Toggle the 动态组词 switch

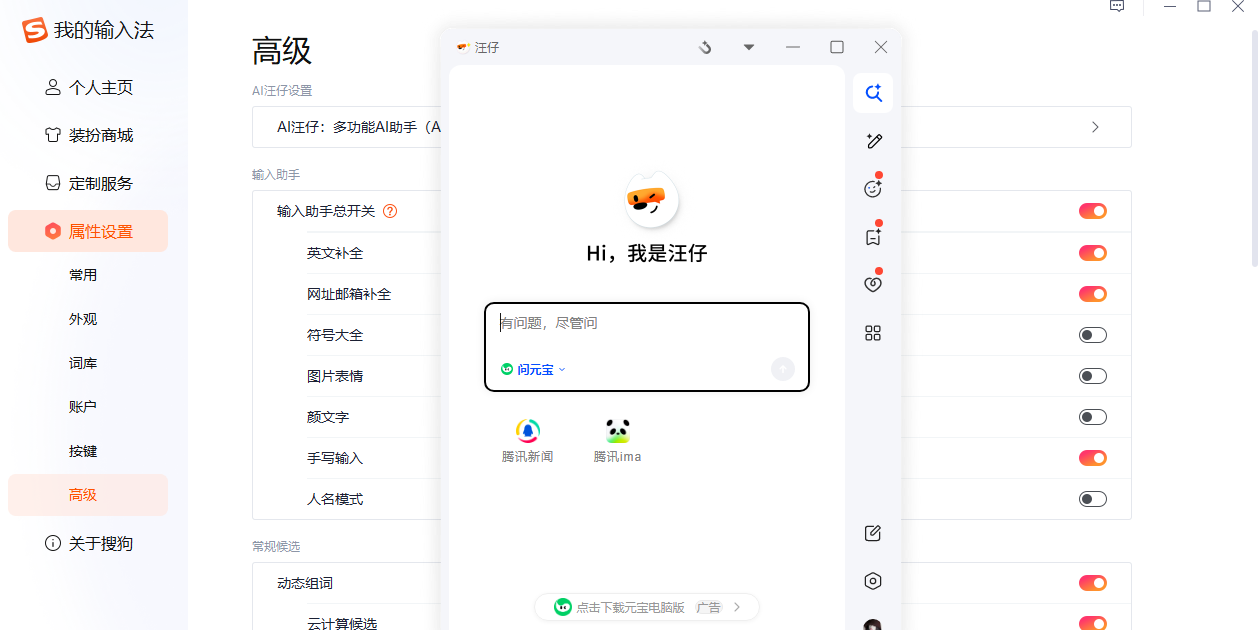click(1093, 583)
